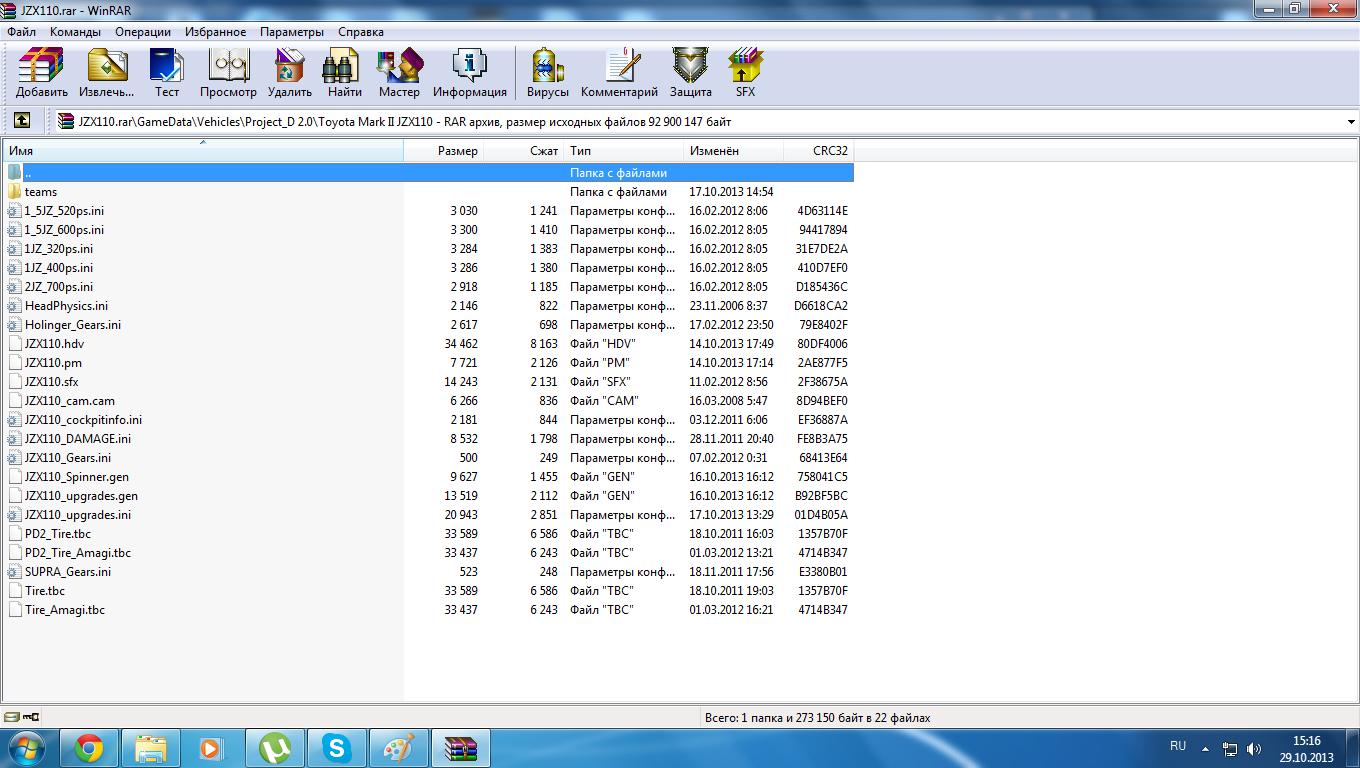Sort by the Сжат column header
This screenshot has width=1360, height=768.
pos(524,151)
